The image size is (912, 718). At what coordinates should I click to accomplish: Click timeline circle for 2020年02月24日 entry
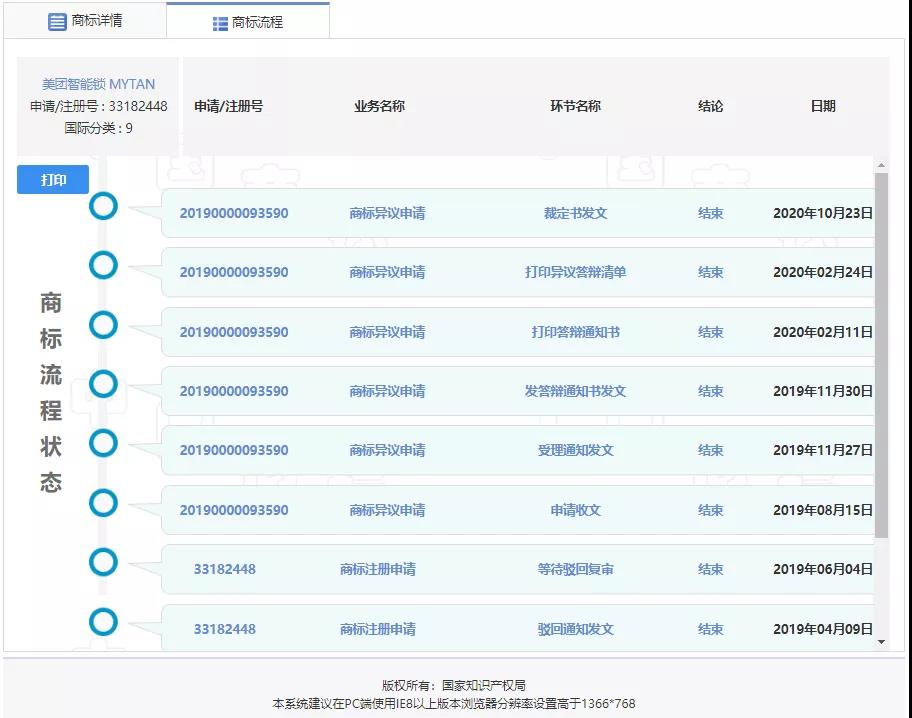pyautogui.click(x=103, y=265)
